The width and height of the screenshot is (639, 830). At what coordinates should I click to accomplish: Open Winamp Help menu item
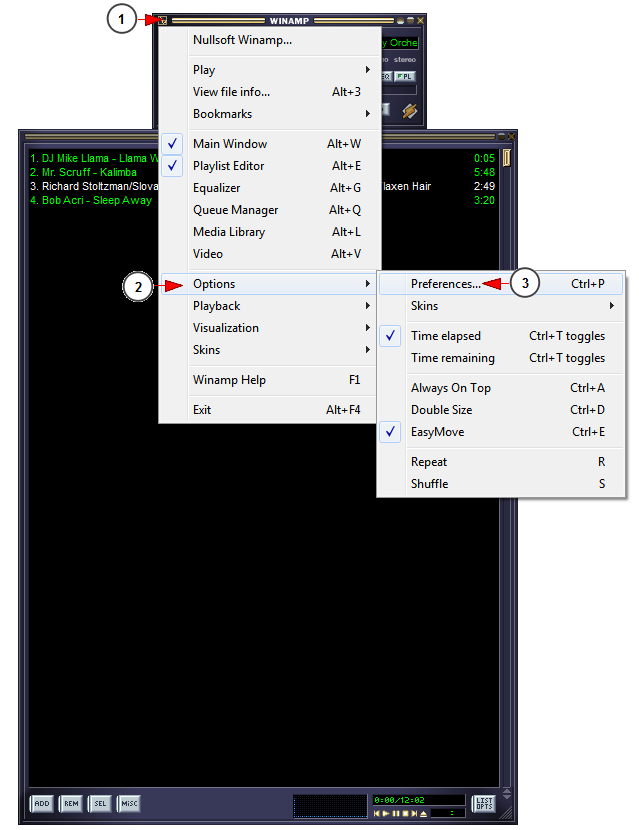coord(269,380)
